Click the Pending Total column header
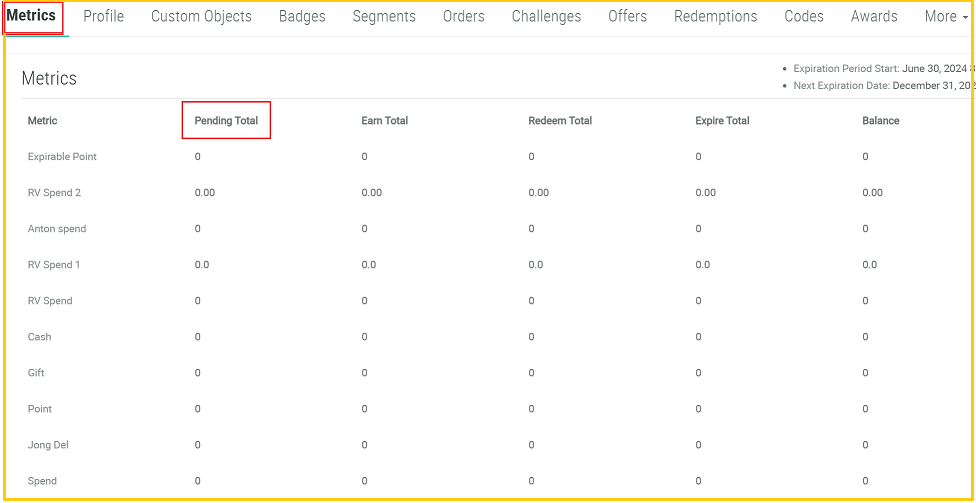The image size is (976, 503). click(226, 121)
